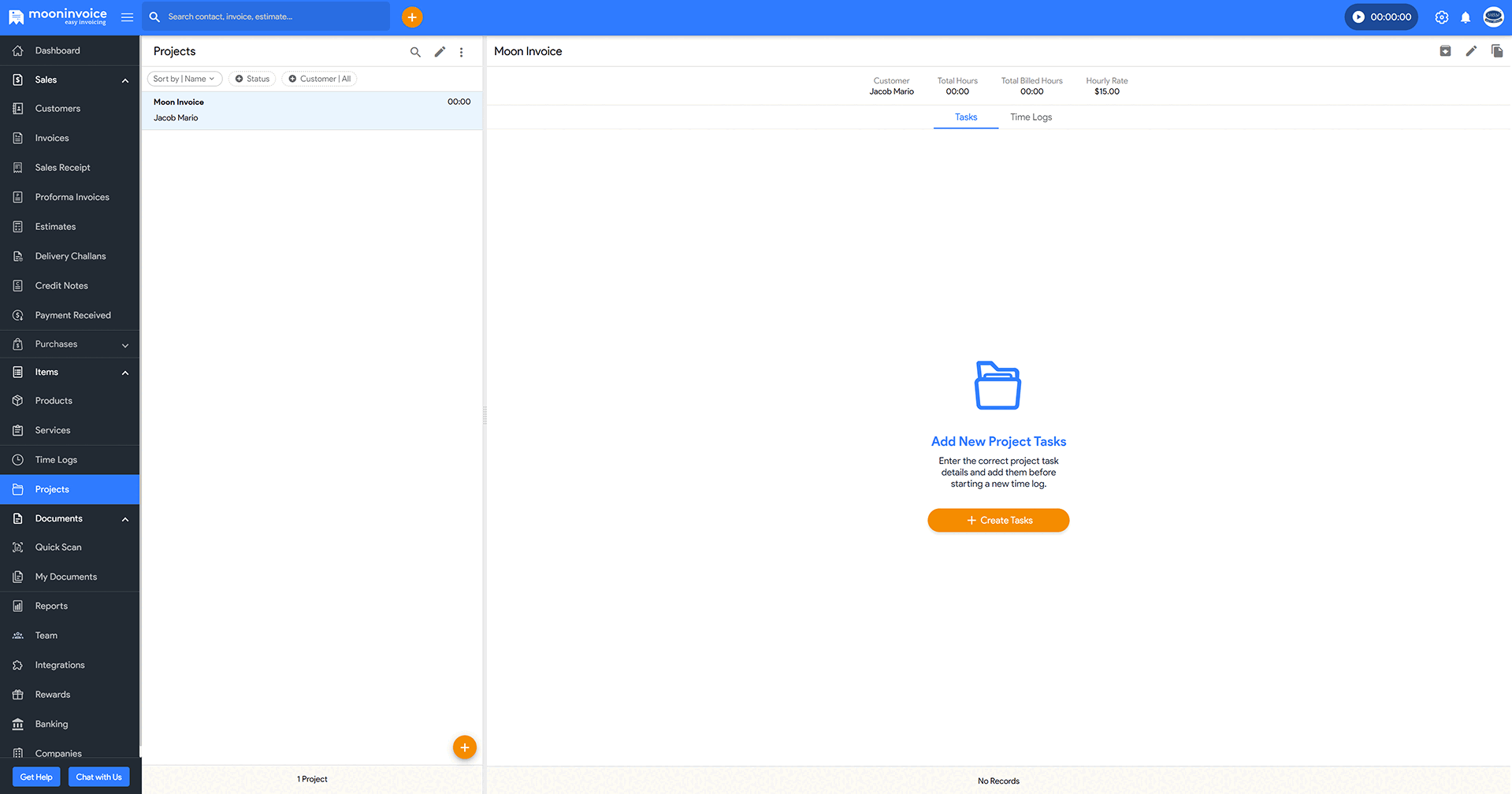Click the Time Logs clock icon
This screenshot has width=1512, height=794.
18,460
